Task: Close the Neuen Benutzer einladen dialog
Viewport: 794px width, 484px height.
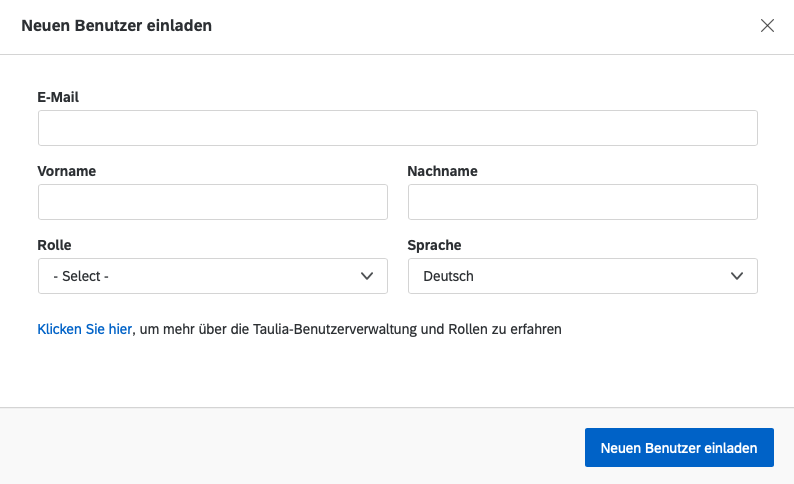Action: pyautogui.click(x=767, y=25)
